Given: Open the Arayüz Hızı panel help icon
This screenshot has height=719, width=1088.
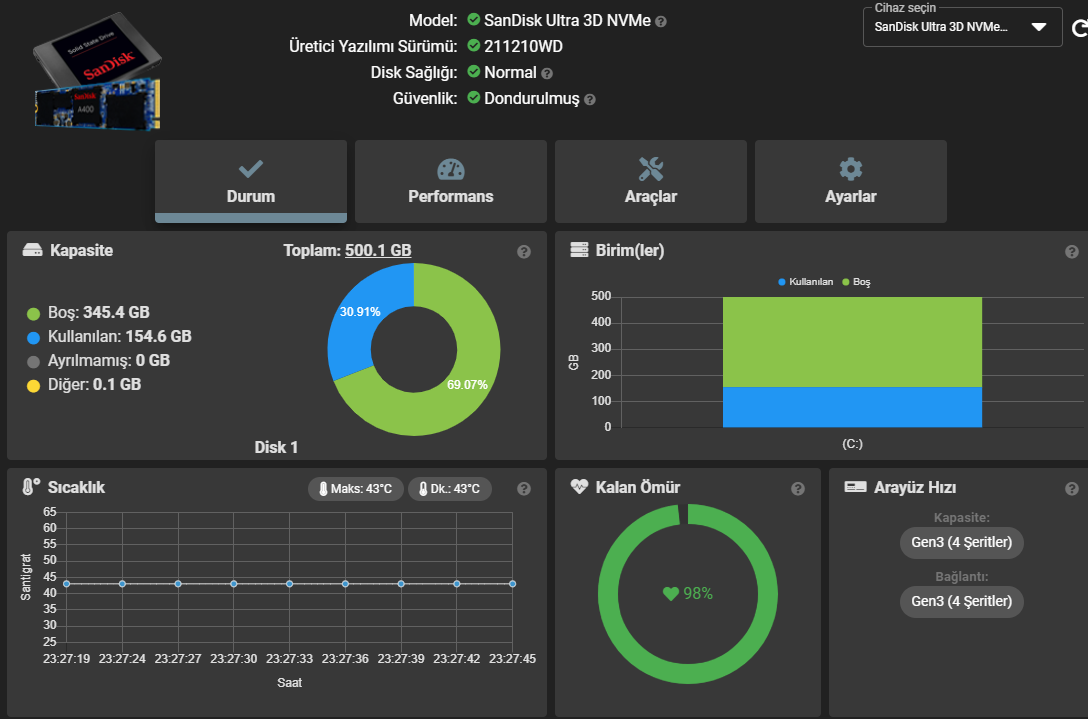Looking at the screenshot, I should pyautogui.click(x=1072, y=489).
